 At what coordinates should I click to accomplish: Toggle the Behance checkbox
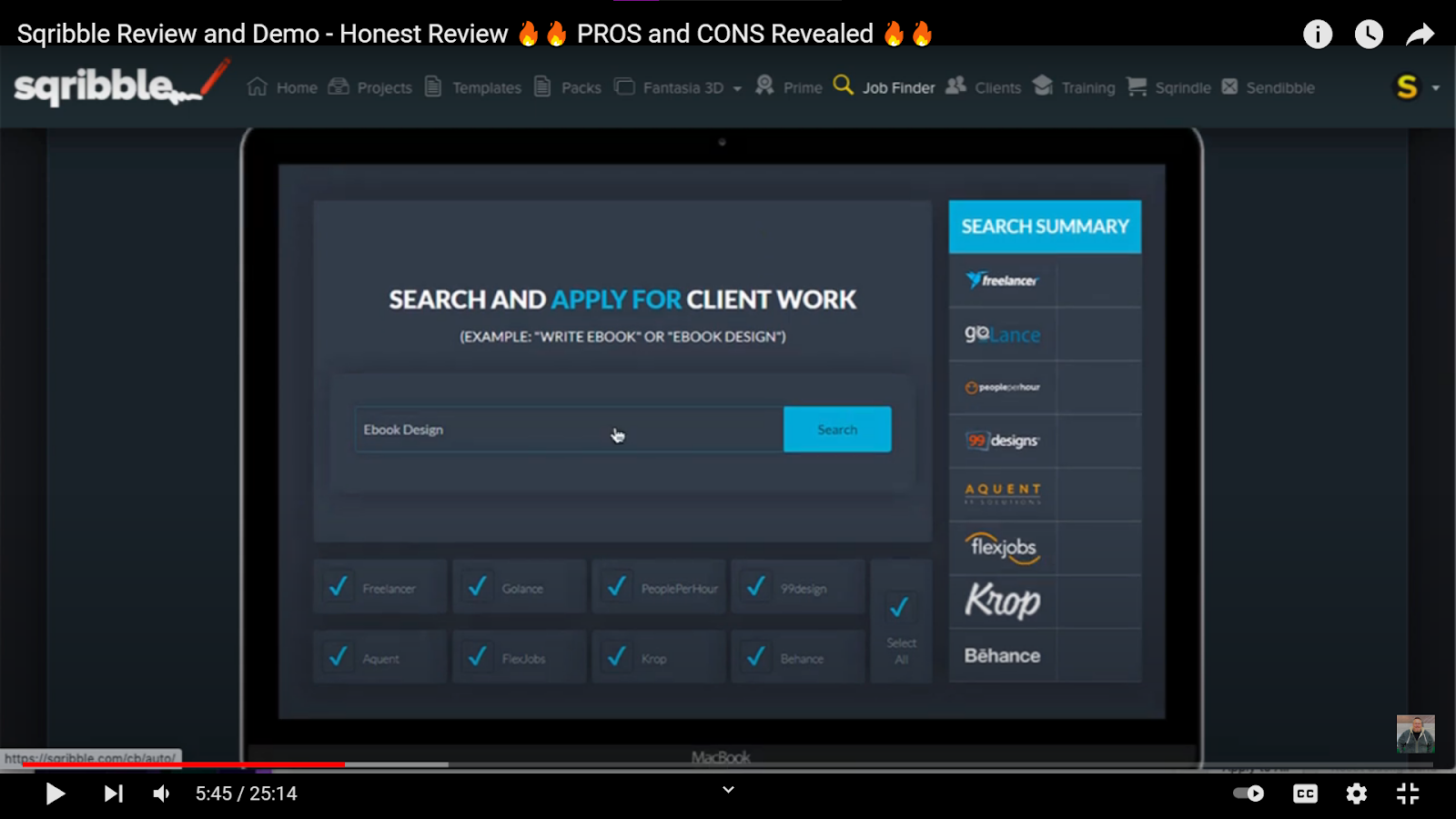[x=756, y=656]
